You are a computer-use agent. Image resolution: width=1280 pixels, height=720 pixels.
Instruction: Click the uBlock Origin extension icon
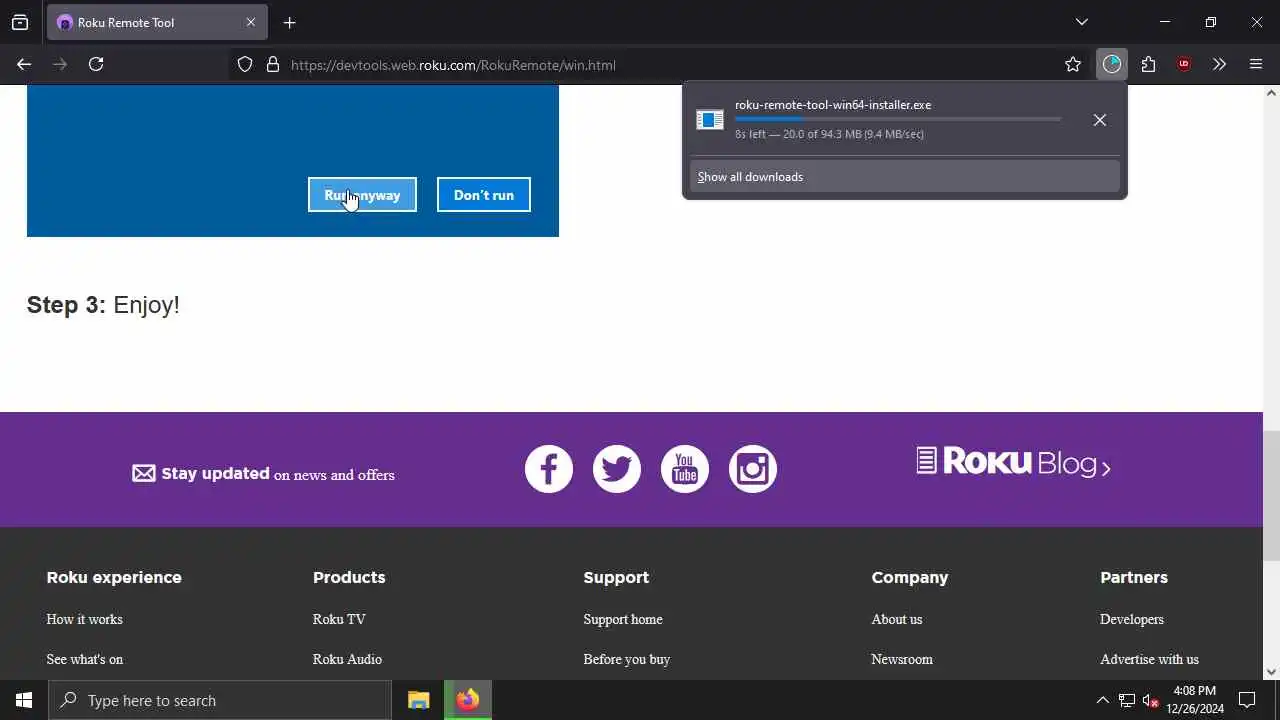[x=1184, y=65]
